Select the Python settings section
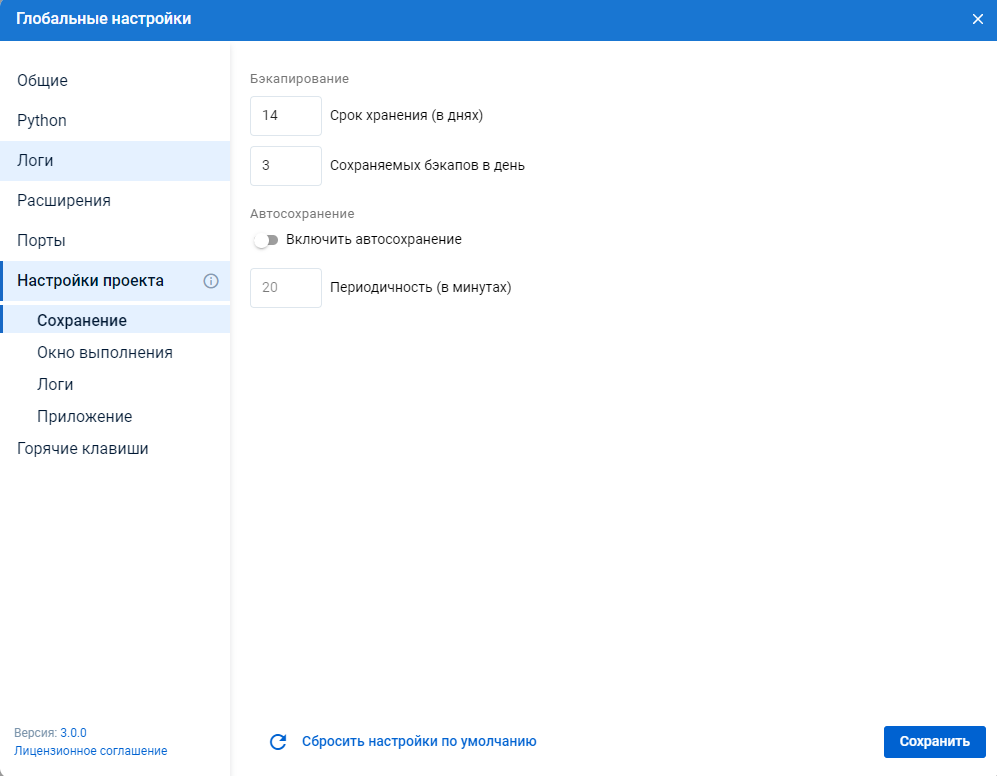997x776 pixels. coord(42,121)
